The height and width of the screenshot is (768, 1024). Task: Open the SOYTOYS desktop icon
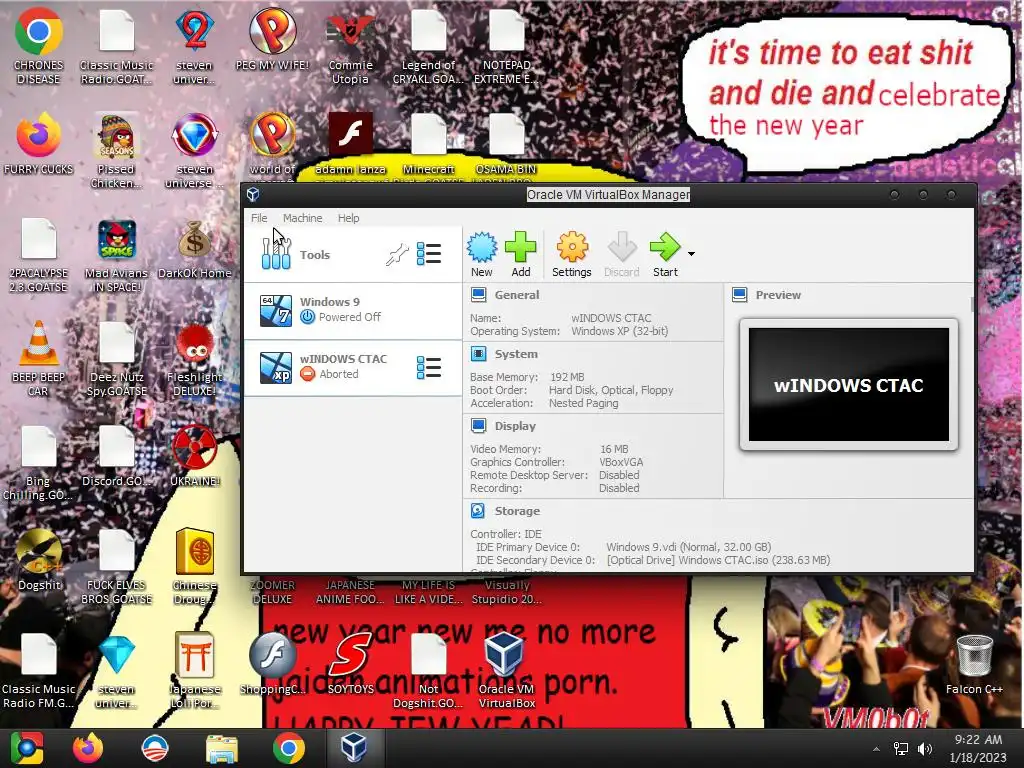351,664
